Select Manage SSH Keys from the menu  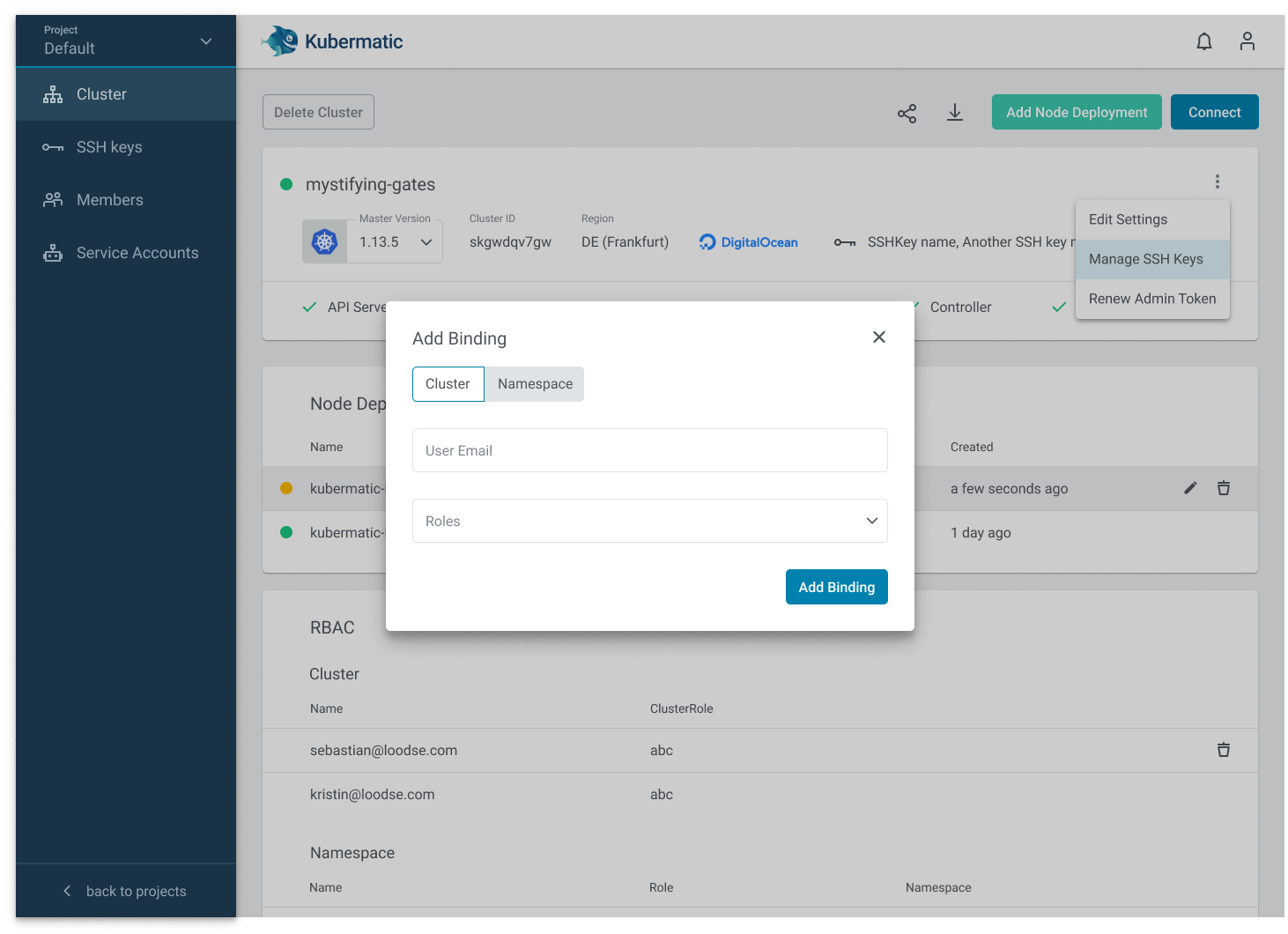click(x=1145, y=259)
